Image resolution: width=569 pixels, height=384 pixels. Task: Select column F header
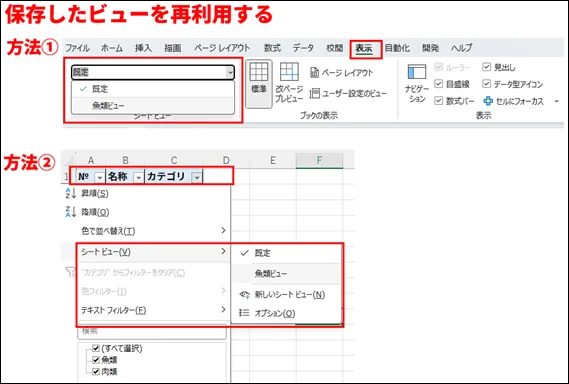(319, 160)
